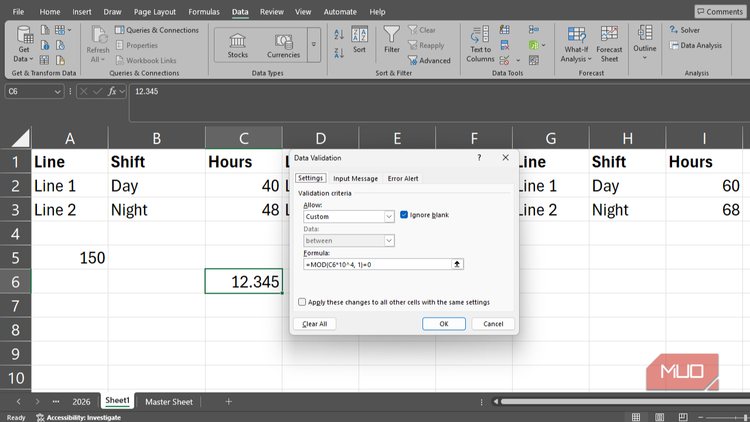Click the Properties button
This screenshot has height=422, width=750.
[x=136, y=45]
